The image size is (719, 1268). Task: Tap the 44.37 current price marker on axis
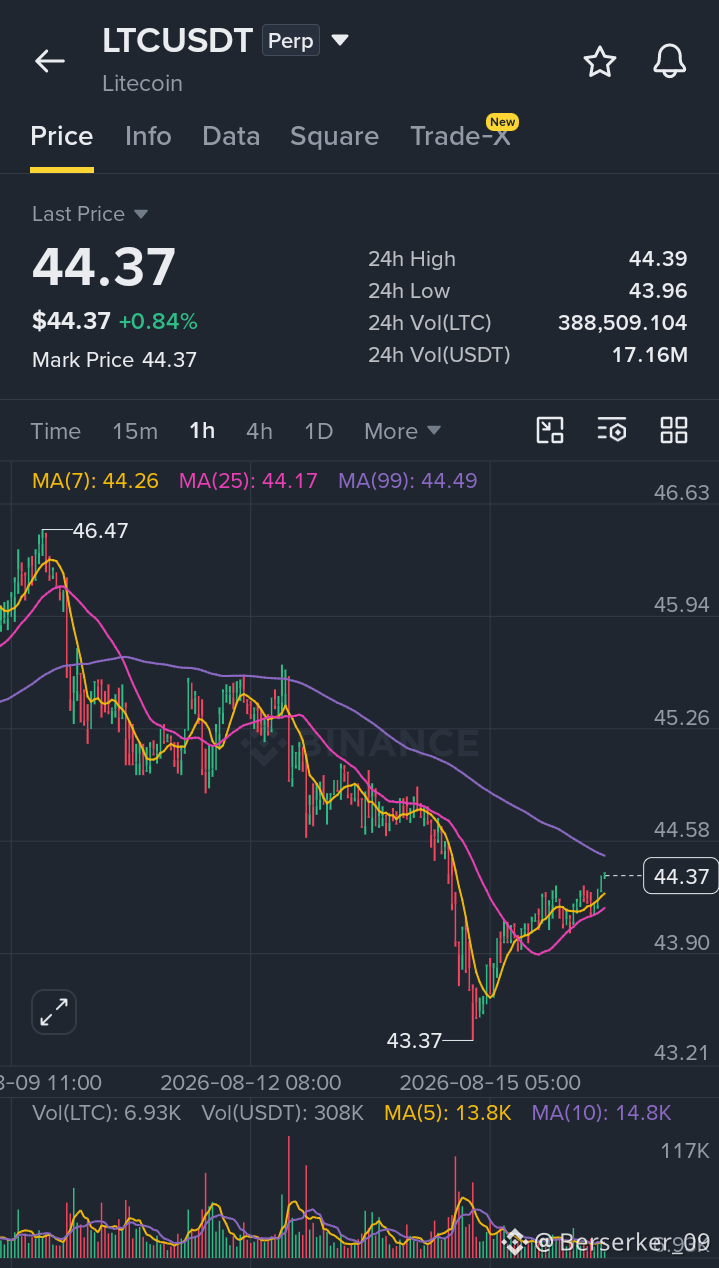681,877
